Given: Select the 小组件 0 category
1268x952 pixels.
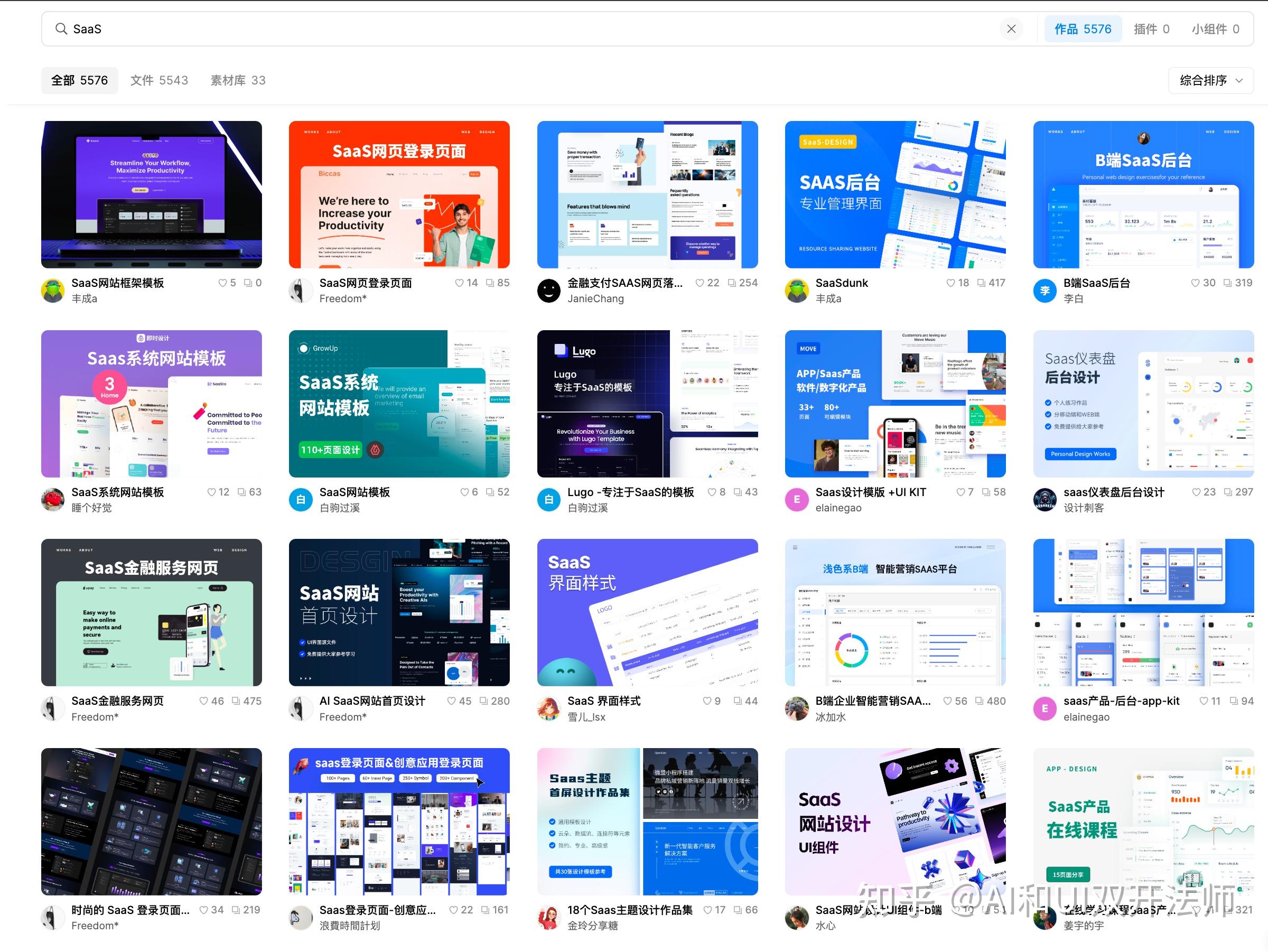Looking at the screenshot, I should [x=1215, y=29].
